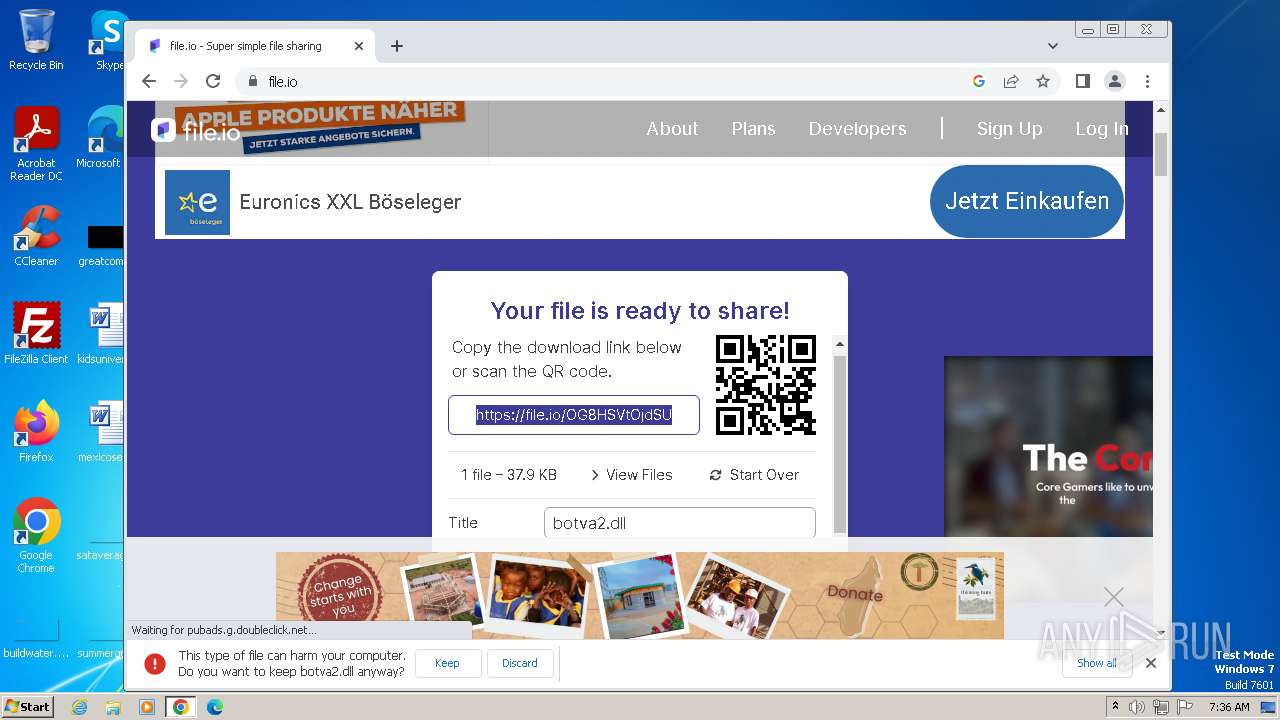Close the downloads bar
The height and width of the screenshot is (720, 1280).
pos(1151,663)
